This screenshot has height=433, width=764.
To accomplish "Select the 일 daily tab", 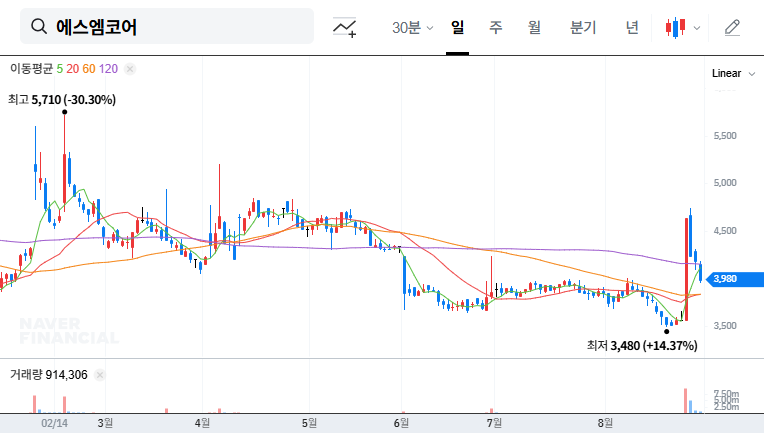I will coord(458,28).
